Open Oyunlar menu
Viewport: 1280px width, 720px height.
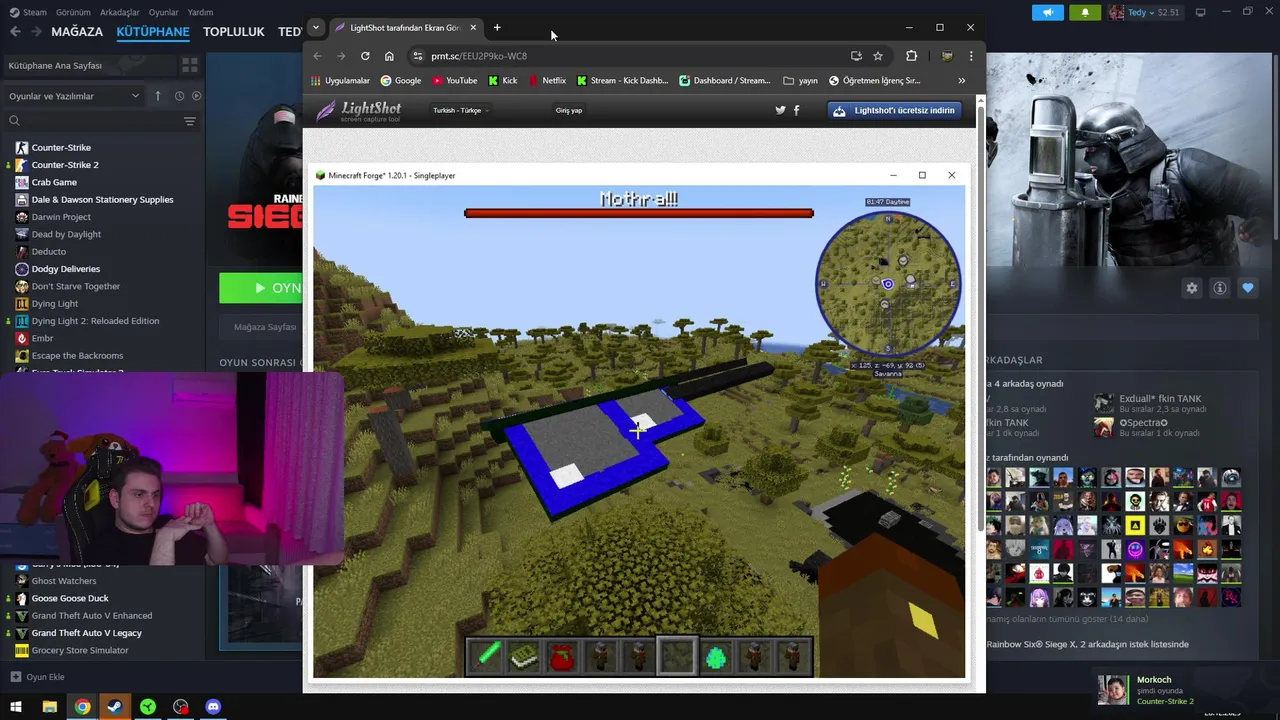point(163,12)
